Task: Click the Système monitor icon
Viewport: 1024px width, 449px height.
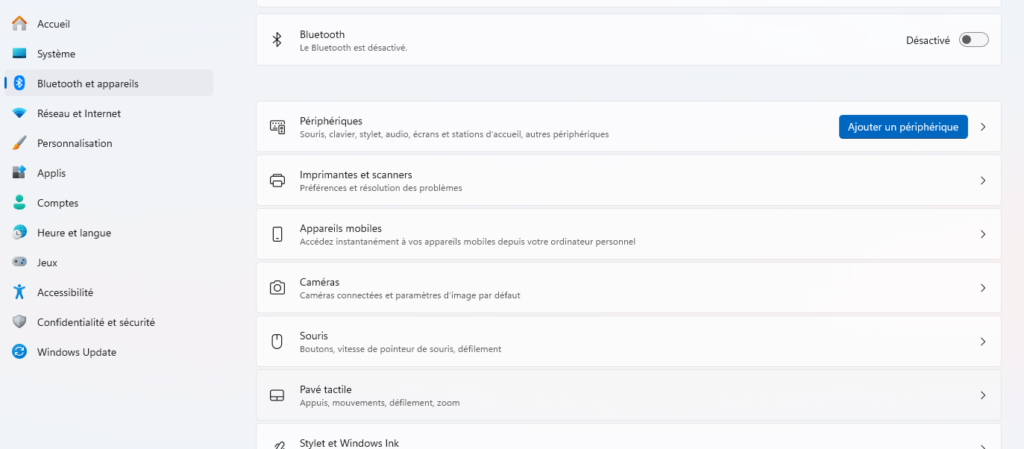Action: coord(19,53)
